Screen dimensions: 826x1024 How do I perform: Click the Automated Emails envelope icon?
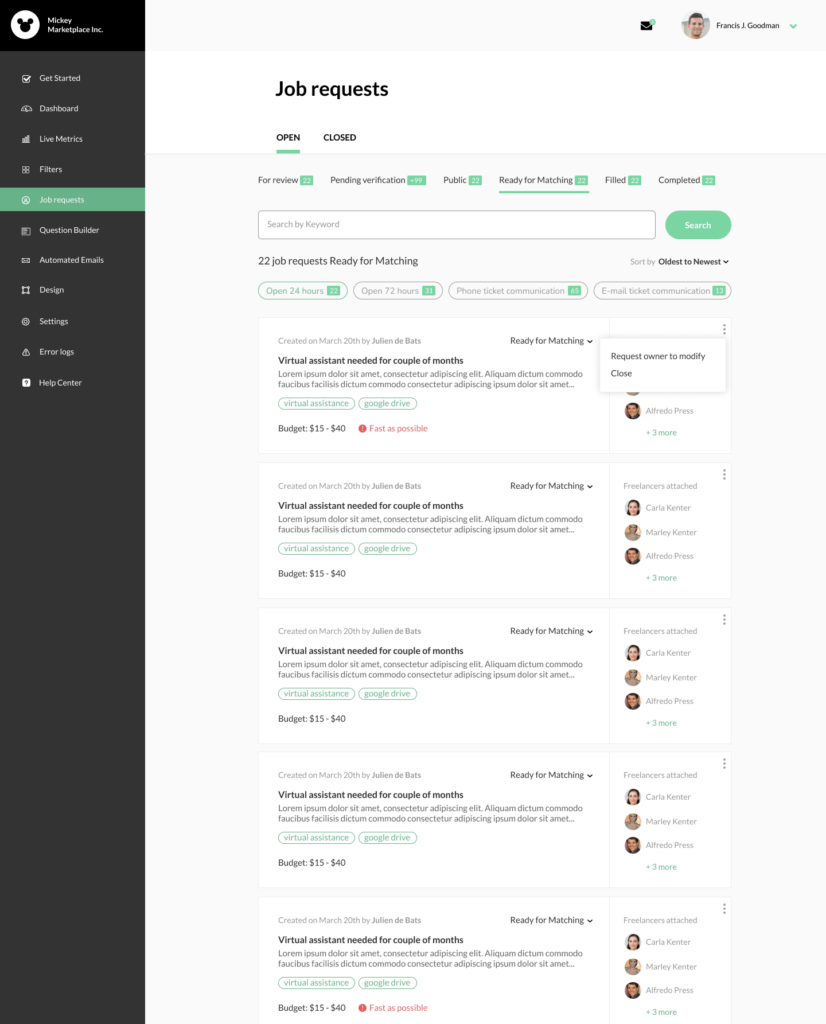pyautogui.click(x=26, y=261)
